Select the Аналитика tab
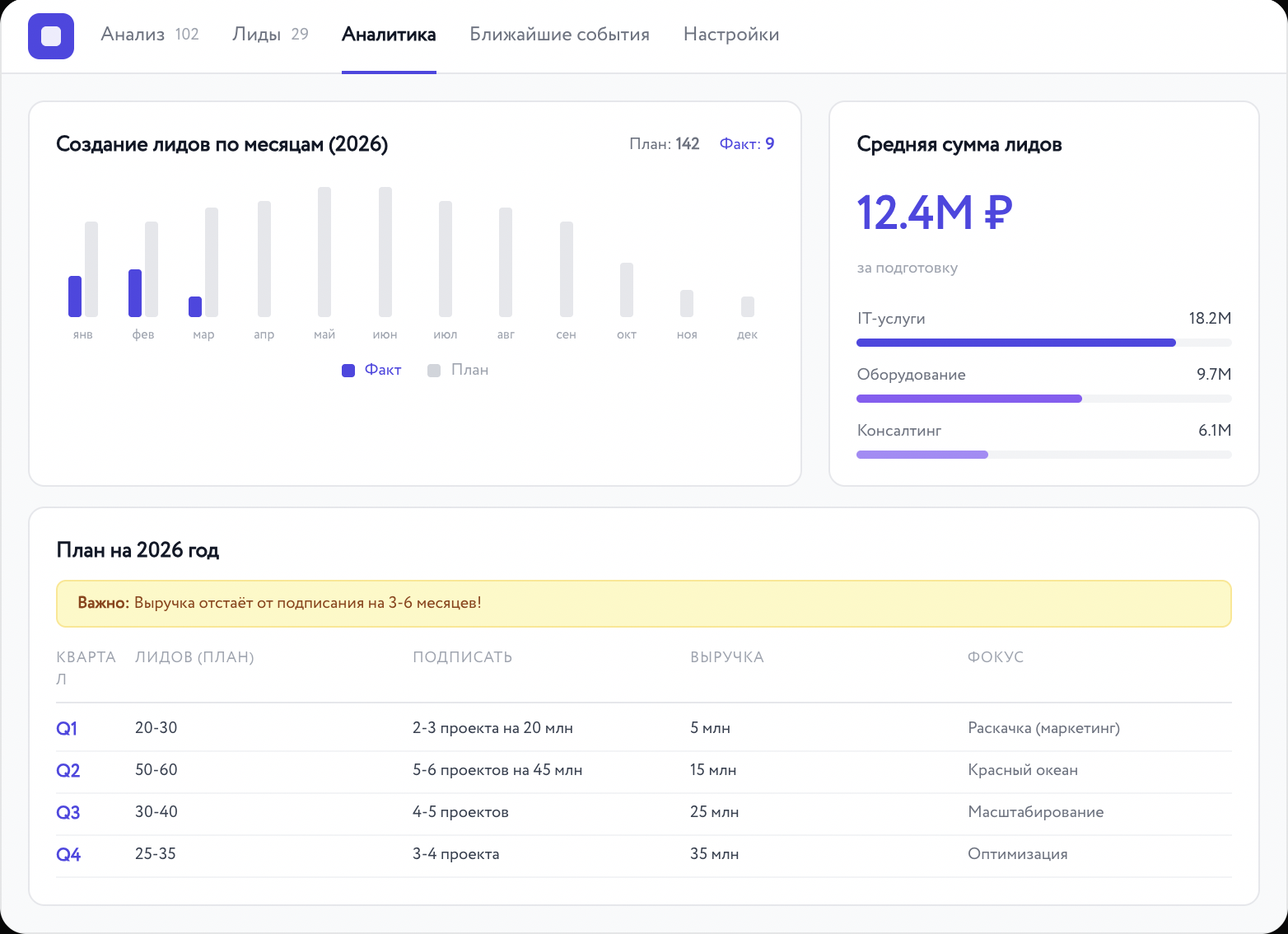 pyautogui.click(x=389, y=35)
